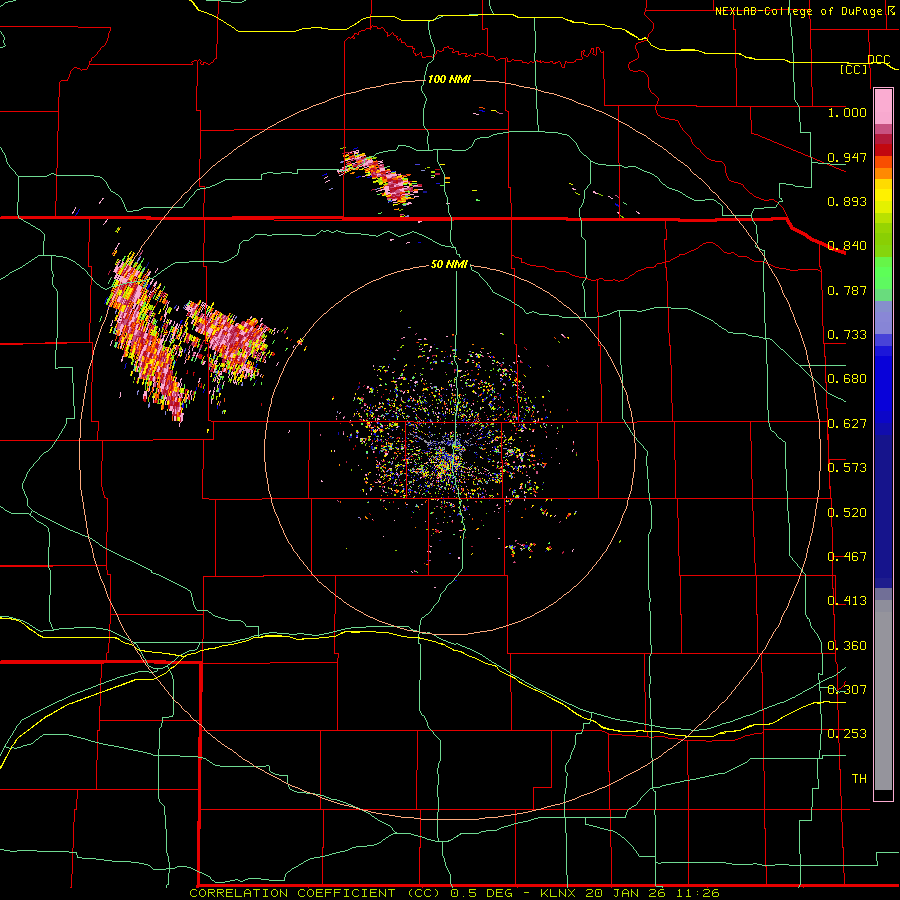Click the 0.360 color scale label
Screen dimensions: 900x900
[x=847, y=646]
